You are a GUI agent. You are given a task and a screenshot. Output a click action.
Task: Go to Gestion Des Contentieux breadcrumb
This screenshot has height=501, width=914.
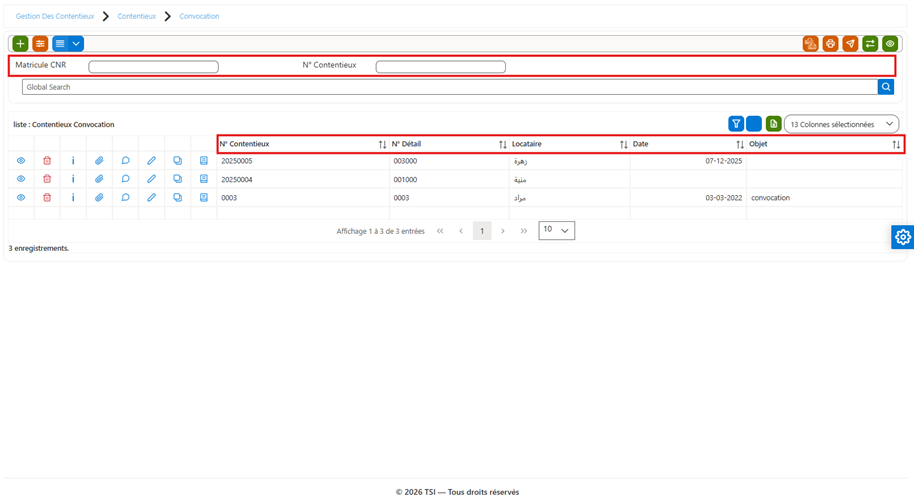[x=55, y=16]
